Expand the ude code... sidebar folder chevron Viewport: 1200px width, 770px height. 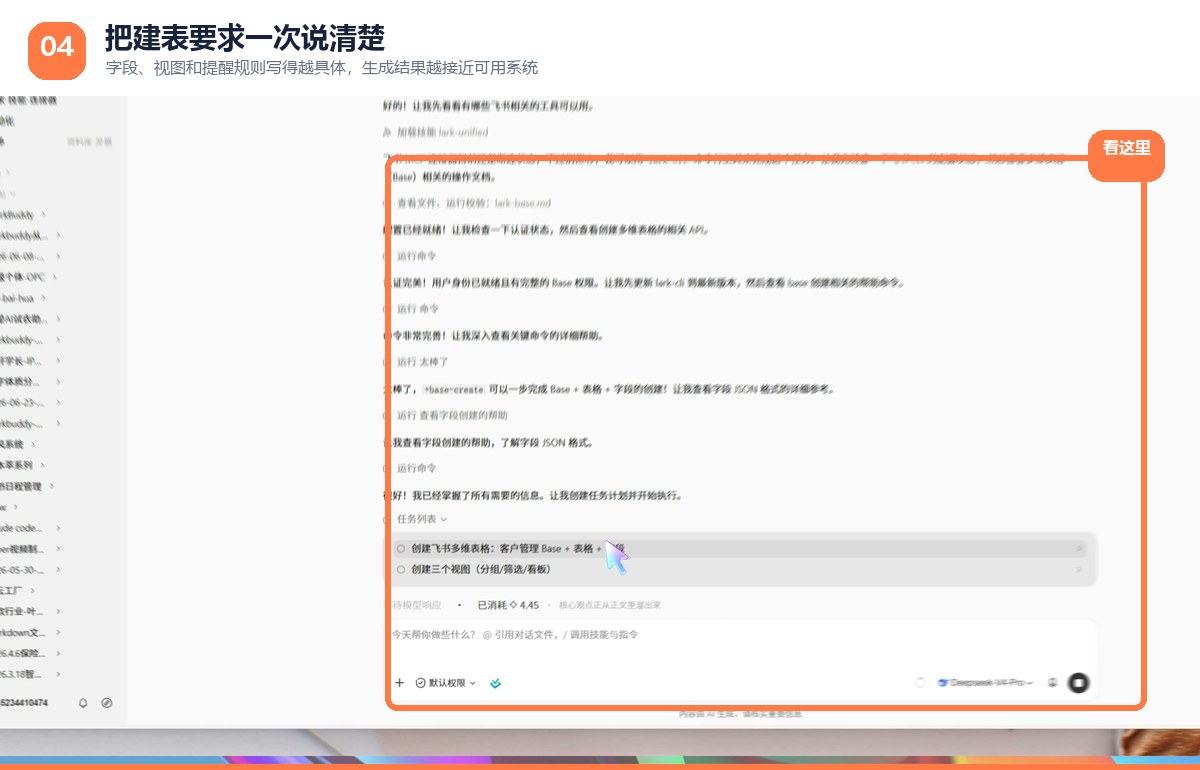click(x=58, y=528)
